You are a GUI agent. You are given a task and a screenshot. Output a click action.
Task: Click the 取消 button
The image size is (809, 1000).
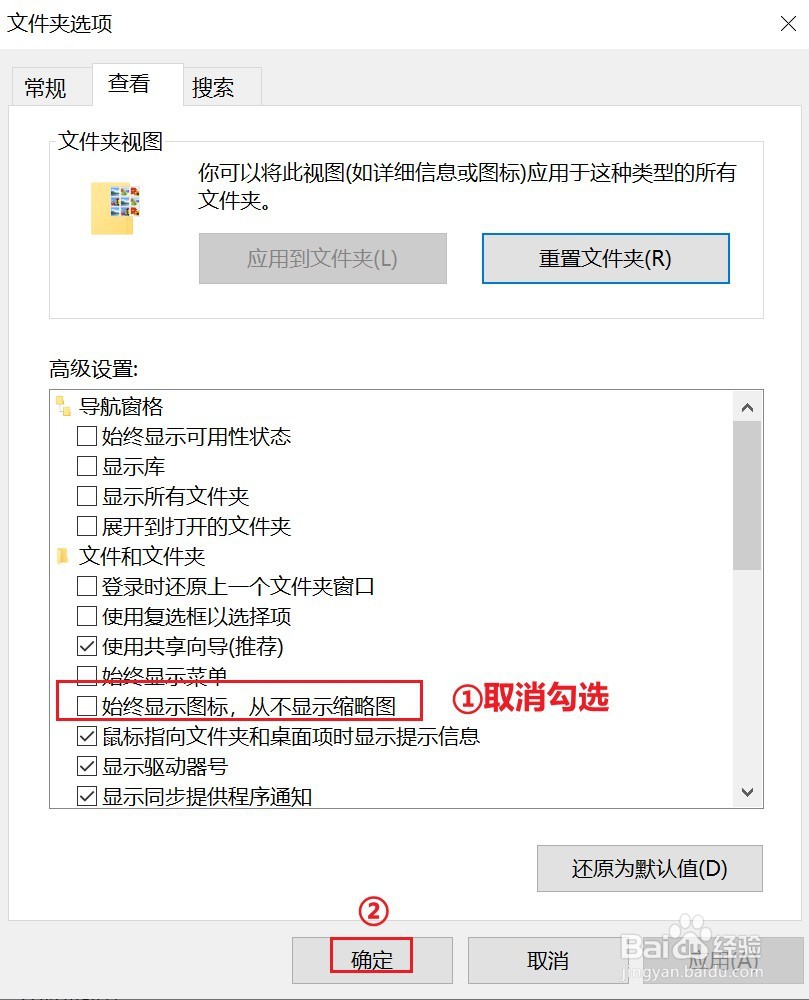tap(548, 960)
